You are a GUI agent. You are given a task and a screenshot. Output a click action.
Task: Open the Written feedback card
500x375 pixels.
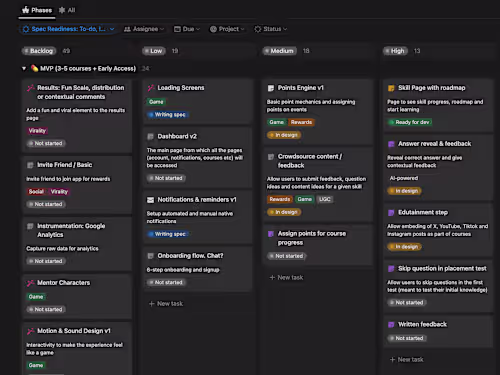pos(438,331)
